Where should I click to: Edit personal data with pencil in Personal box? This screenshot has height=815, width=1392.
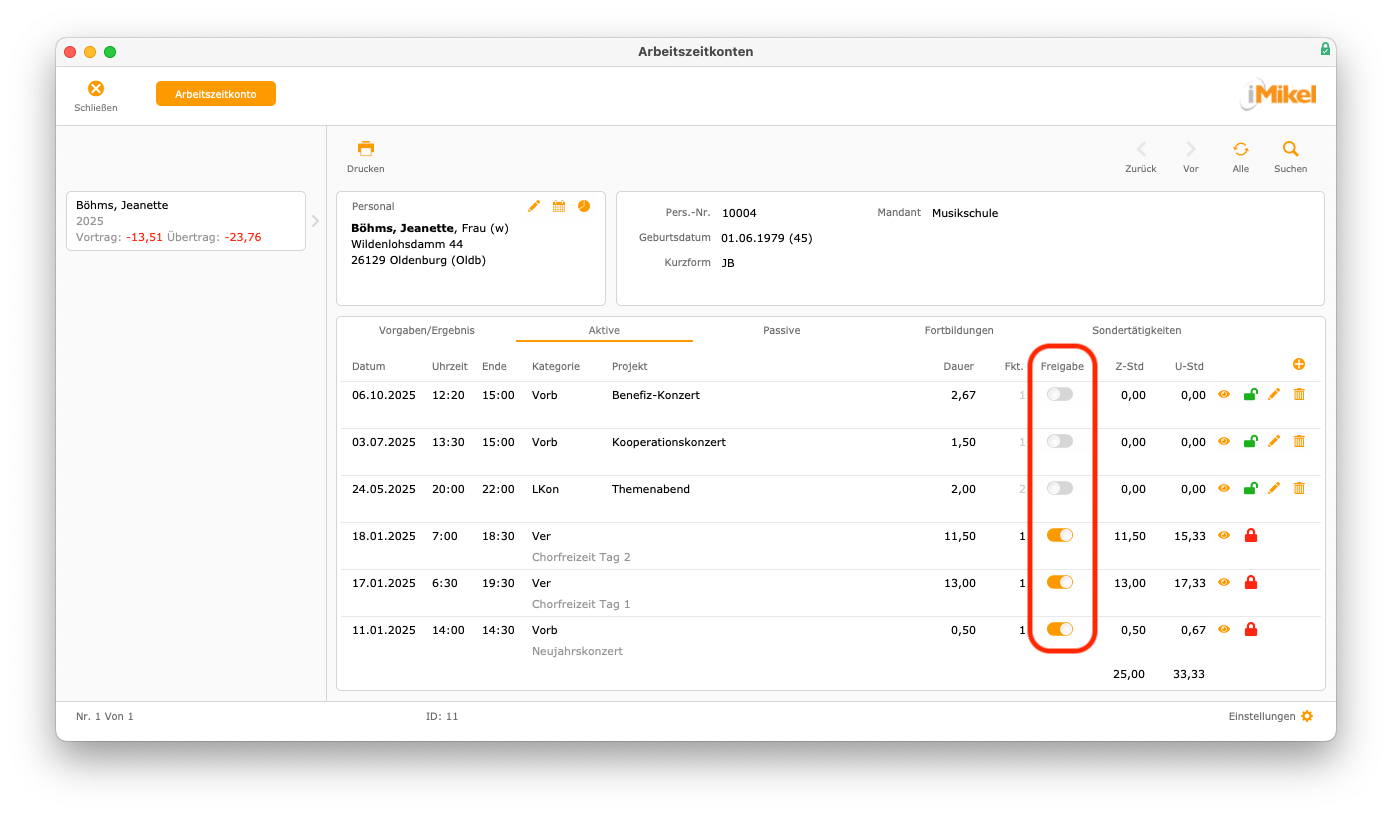click(534, 206)
